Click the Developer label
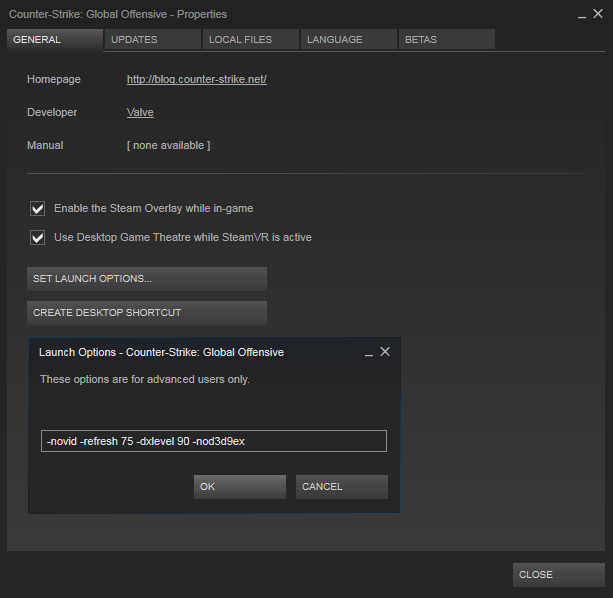 pyautogui.click(x=52, y=113)
